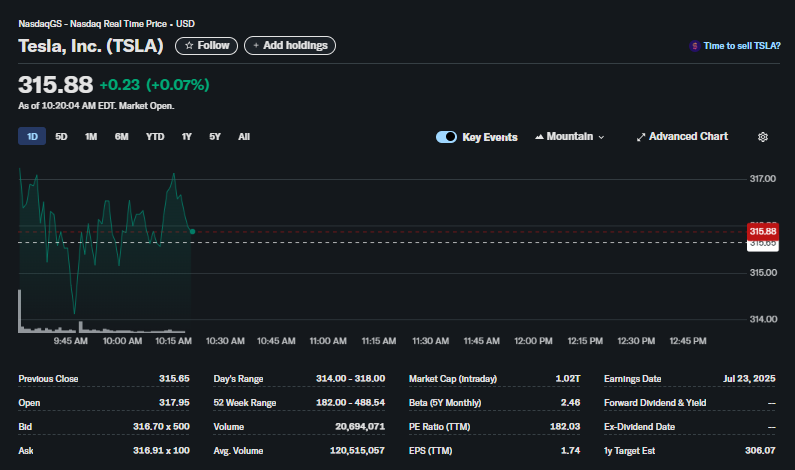Click the 317.00 y-axis label

pos(763,178)
